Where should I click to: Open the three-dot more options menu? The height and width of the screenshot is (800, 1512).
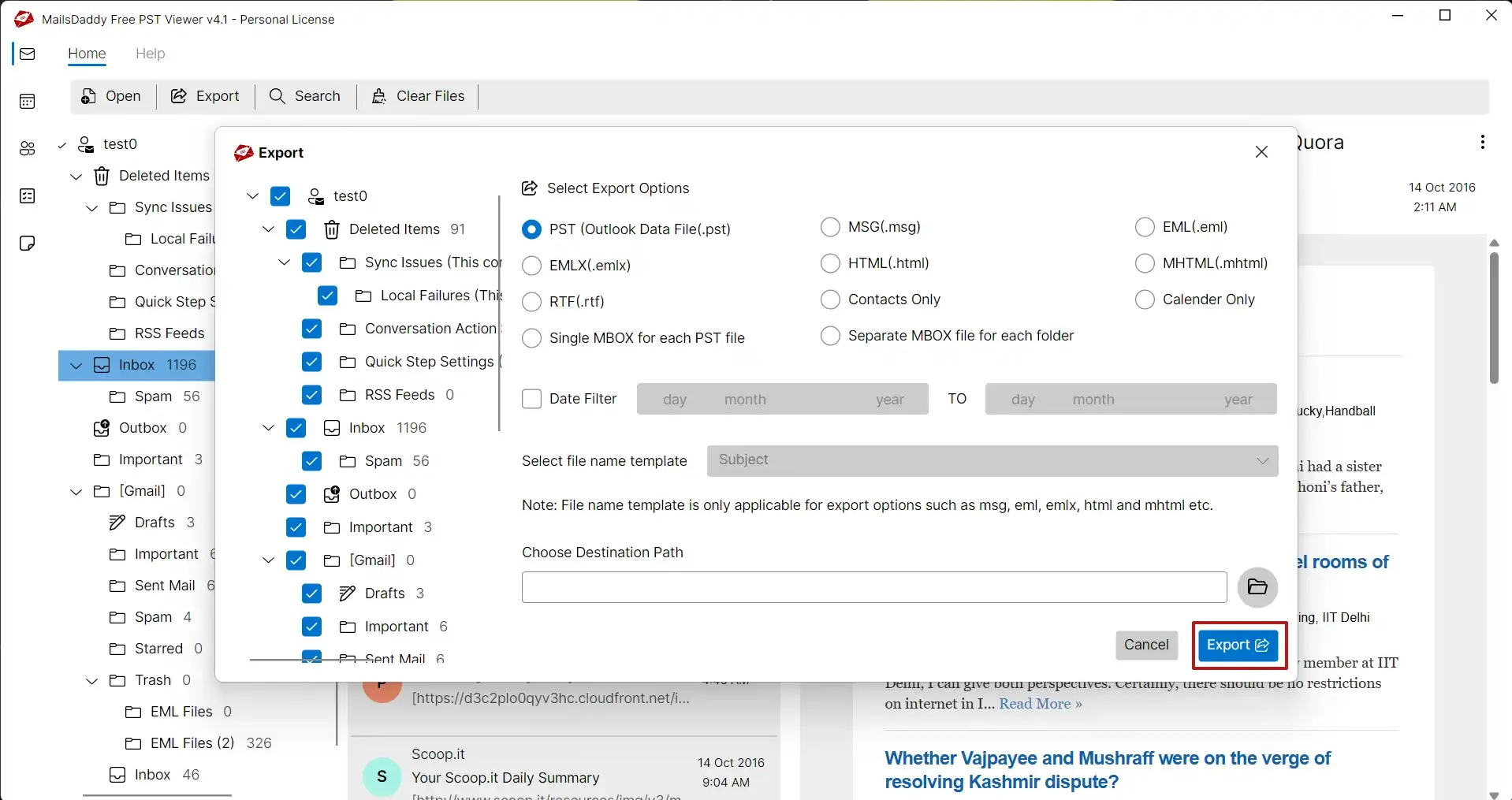pyautogui.click(x=1483, y=142)
